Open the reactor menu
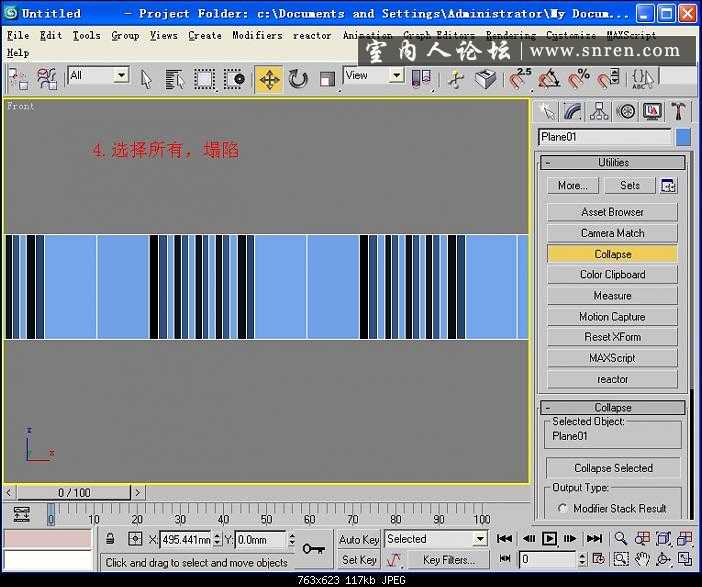 (312, 35)
